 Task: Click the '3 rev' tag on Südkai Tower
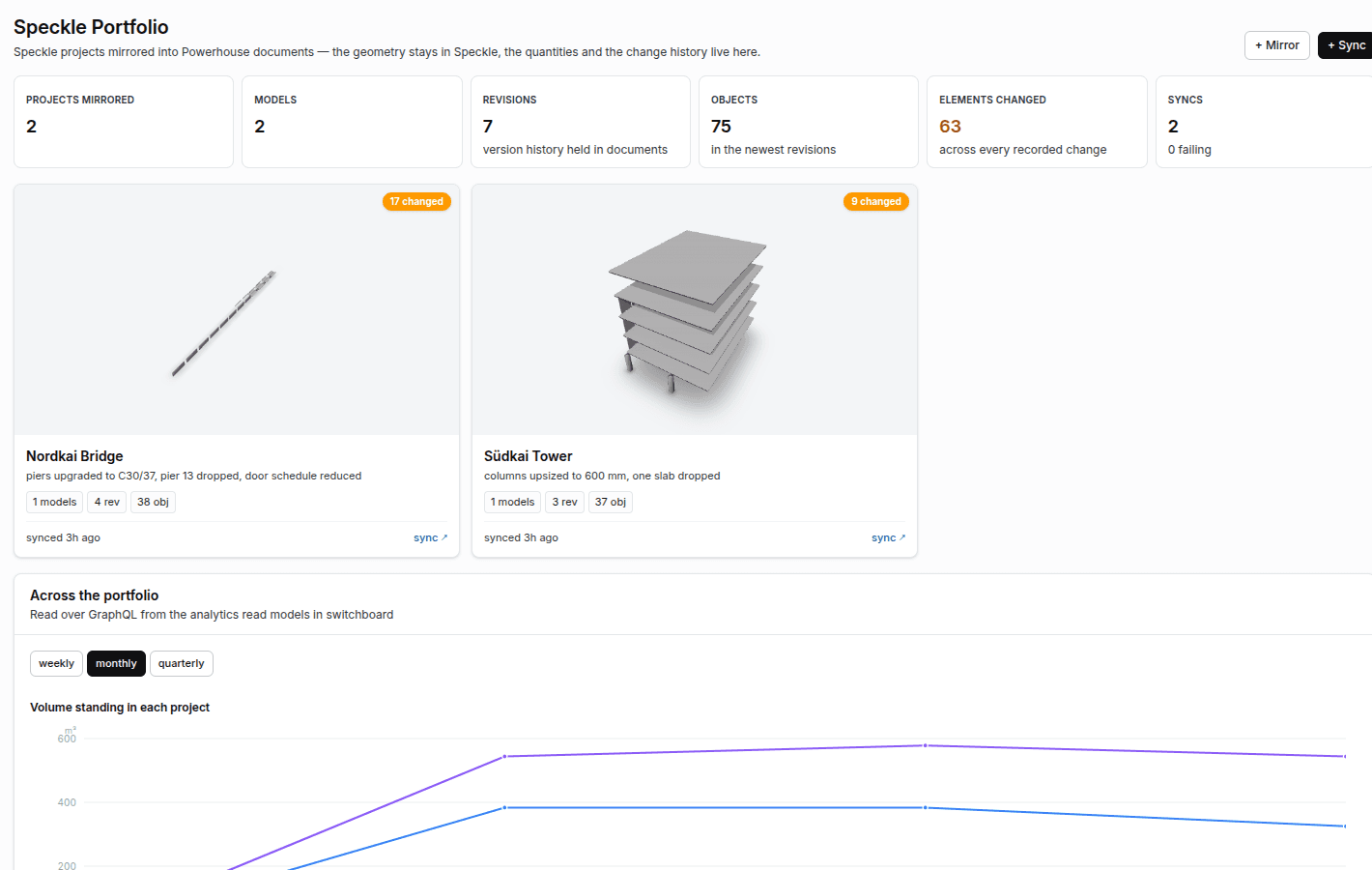click(x=564, y=502)
